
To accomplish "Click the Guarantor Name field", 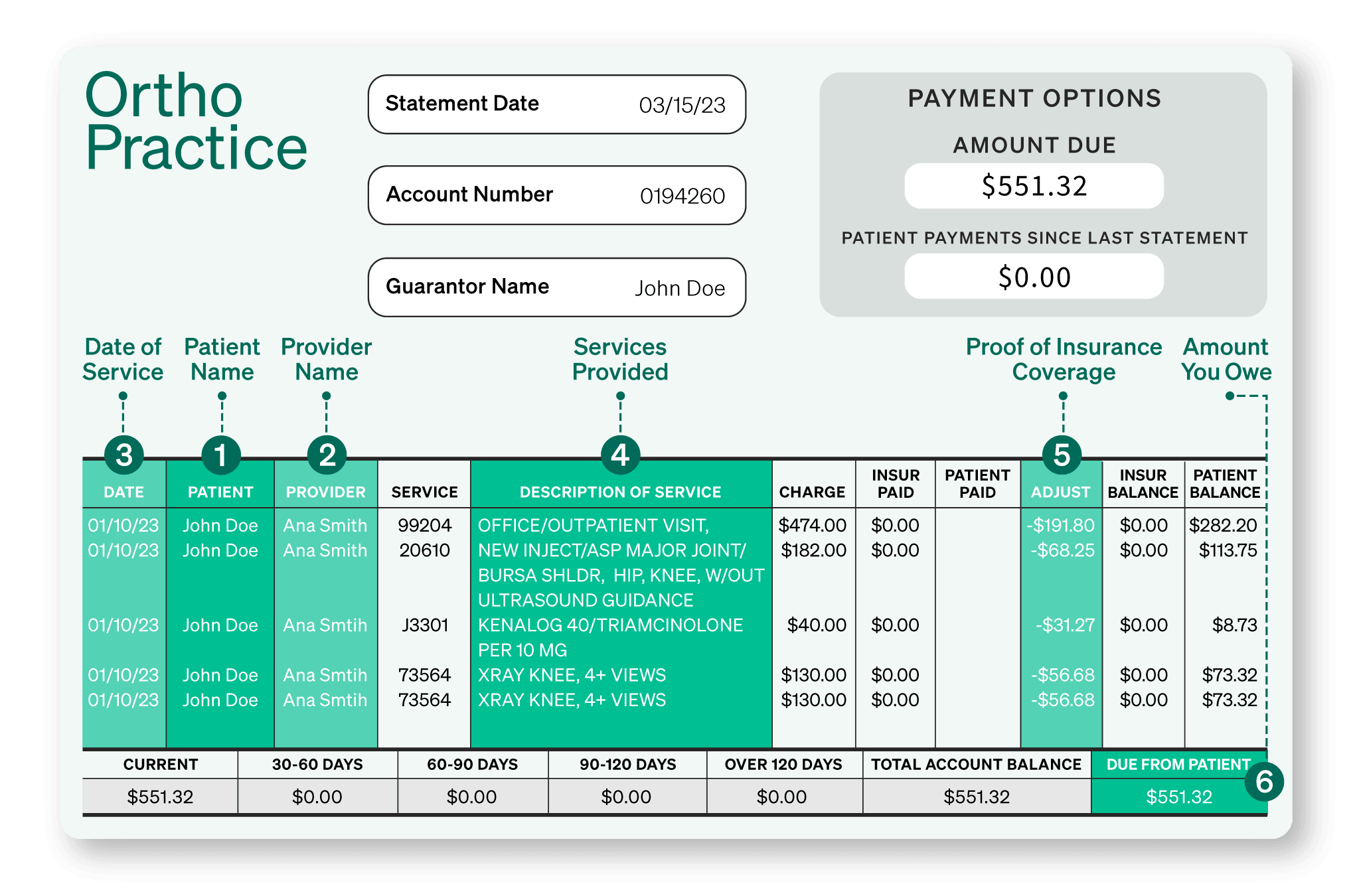I will click(x=556, y=287).
